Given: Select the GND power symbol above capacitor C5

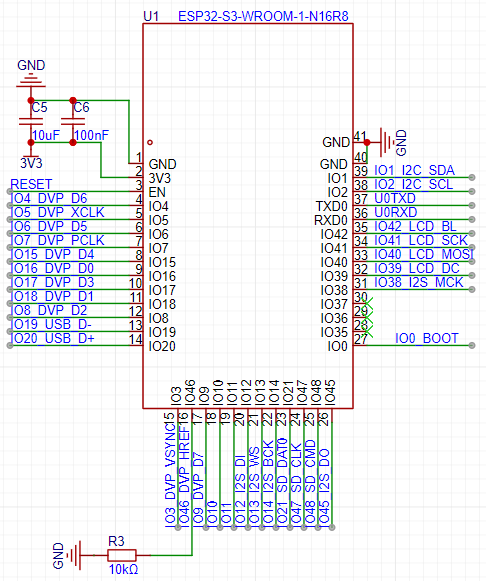Looking at the screenshot, I should pyautogui.click(x=31, y=80).
